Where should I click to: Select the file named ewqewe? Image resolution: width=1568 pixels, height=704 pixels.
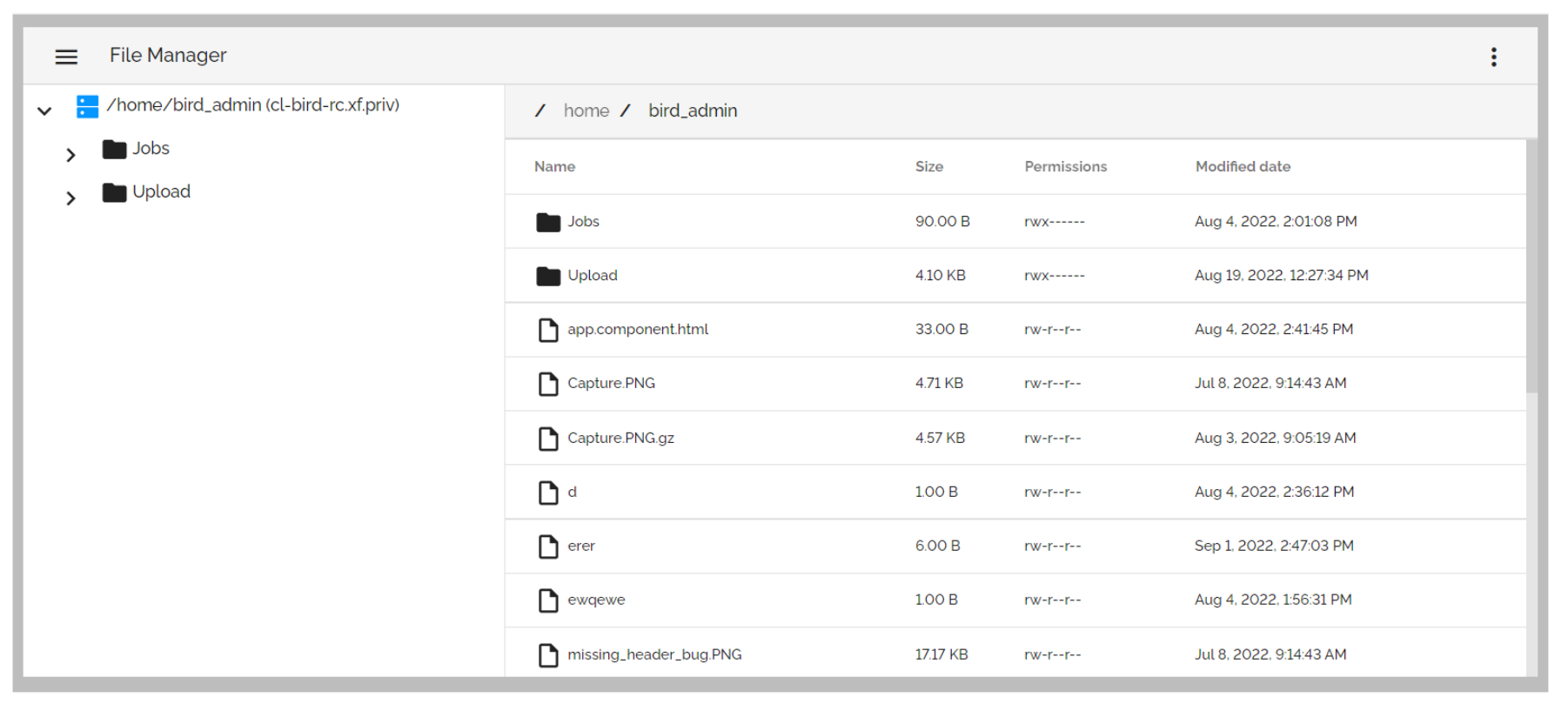click(x=596, y=600)
